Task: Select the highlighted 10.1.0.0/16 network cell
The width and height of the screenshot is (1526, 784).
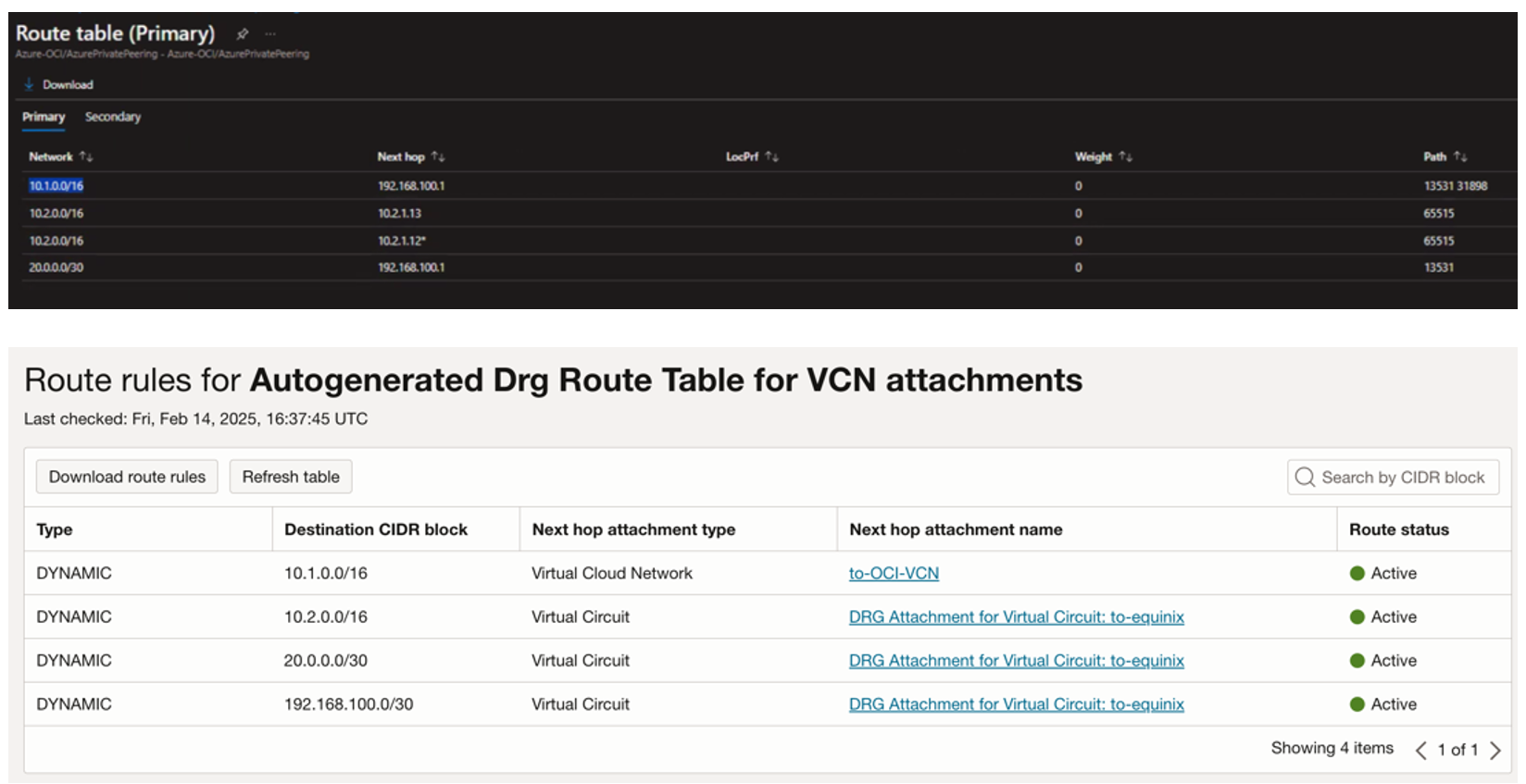Action: click(56, 186)
